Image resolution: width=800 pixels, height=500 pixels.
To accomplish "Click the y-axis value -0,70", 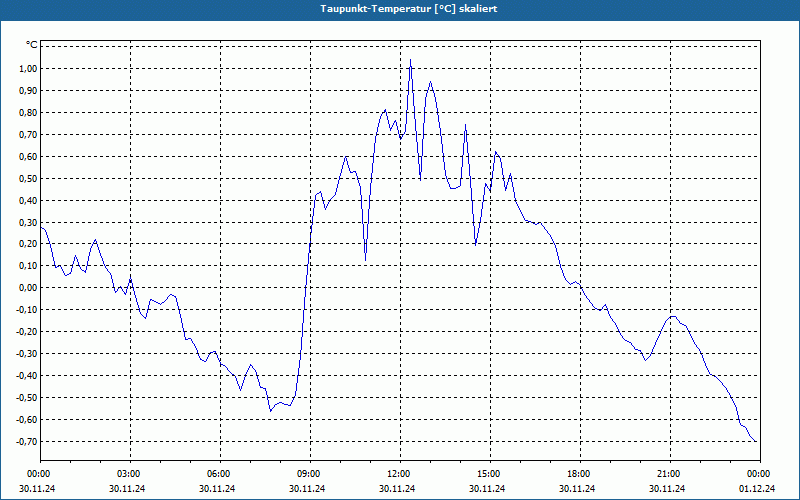I will (27, 441).
